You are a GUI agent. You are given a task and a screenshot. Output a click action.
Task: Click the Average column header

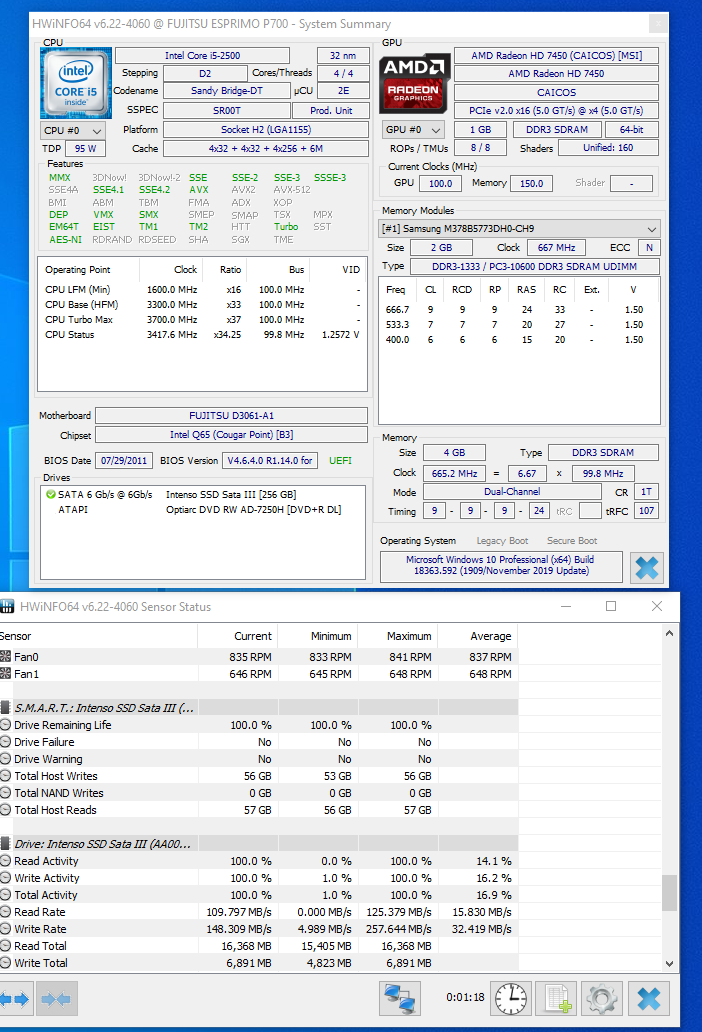pos(478,636)
